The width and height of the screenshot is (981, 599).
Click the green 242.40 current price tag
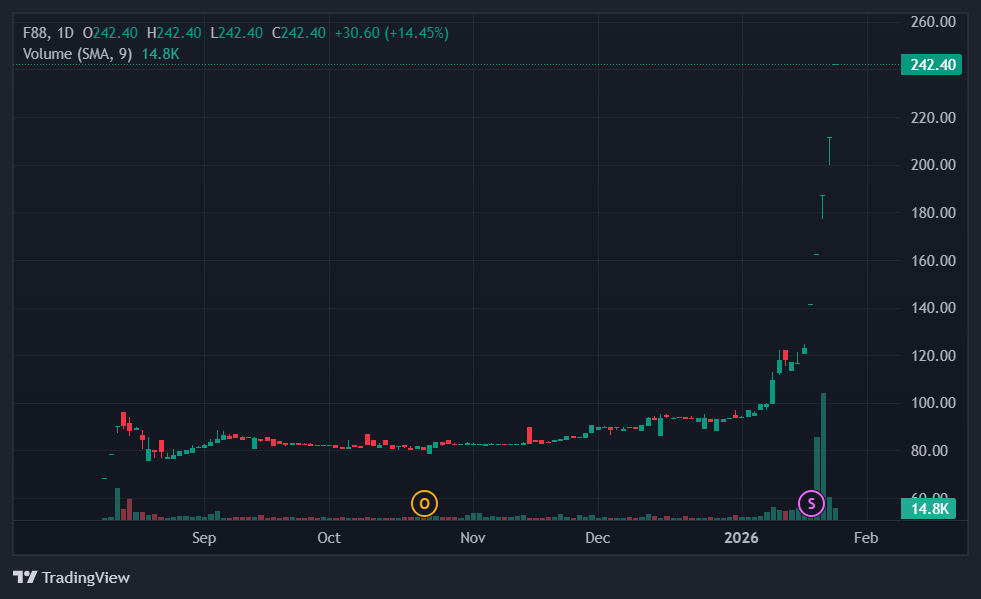pos(930,65)
